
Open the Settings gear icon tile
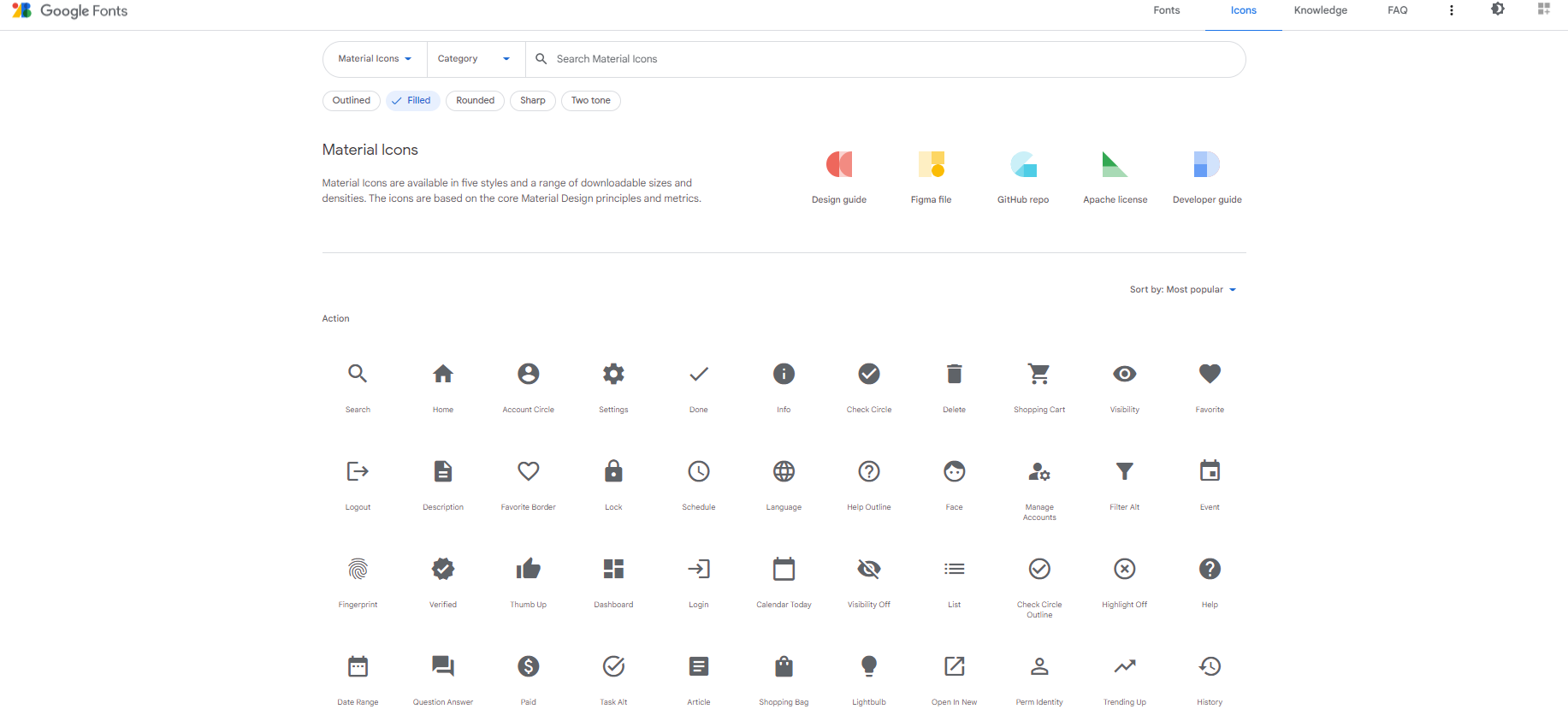pos(613,374)
